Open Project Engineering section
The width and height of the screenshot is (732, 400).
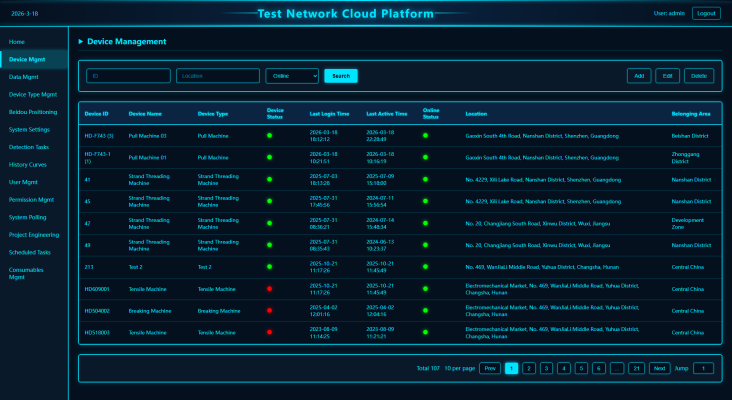click(x=34, y=235)
